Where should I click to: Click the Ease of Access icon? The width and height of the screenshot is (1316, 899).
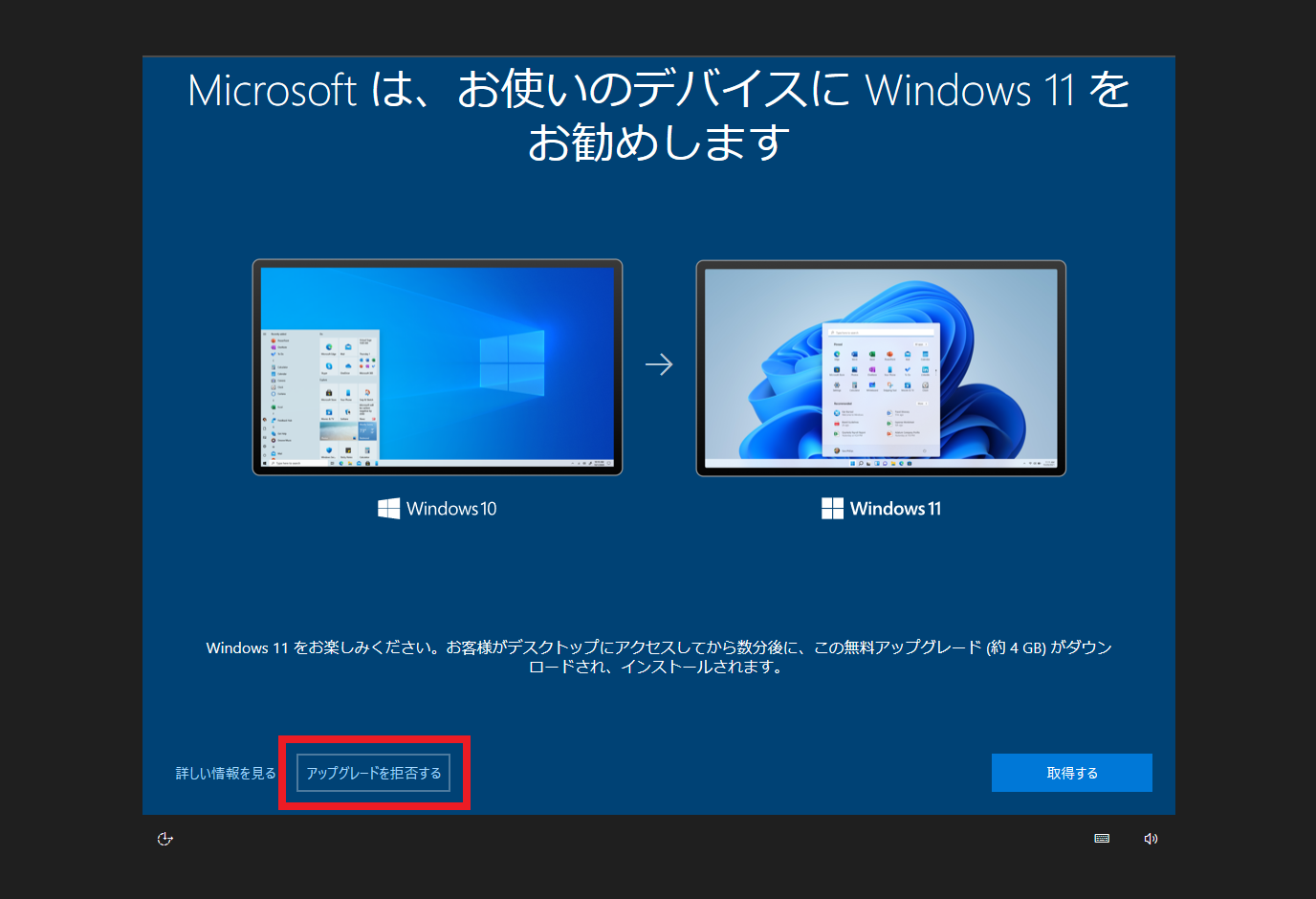tap(165, 839)
